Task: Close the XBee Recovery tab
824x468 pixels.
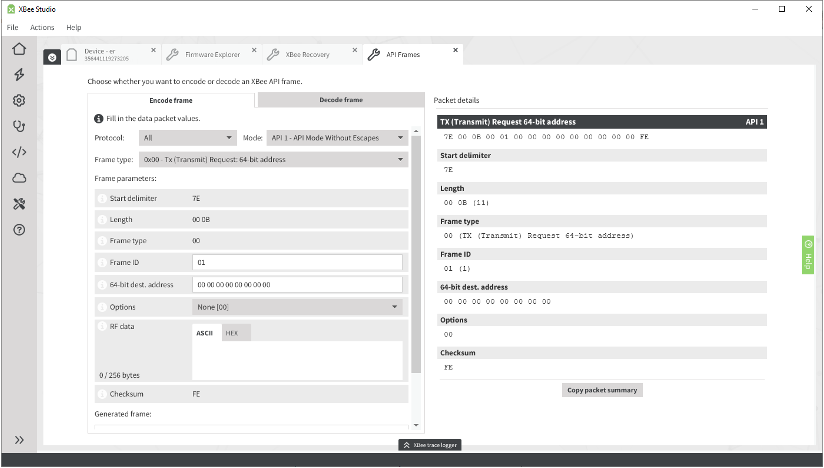Action: pyautogui.click(x=355, y=50)
